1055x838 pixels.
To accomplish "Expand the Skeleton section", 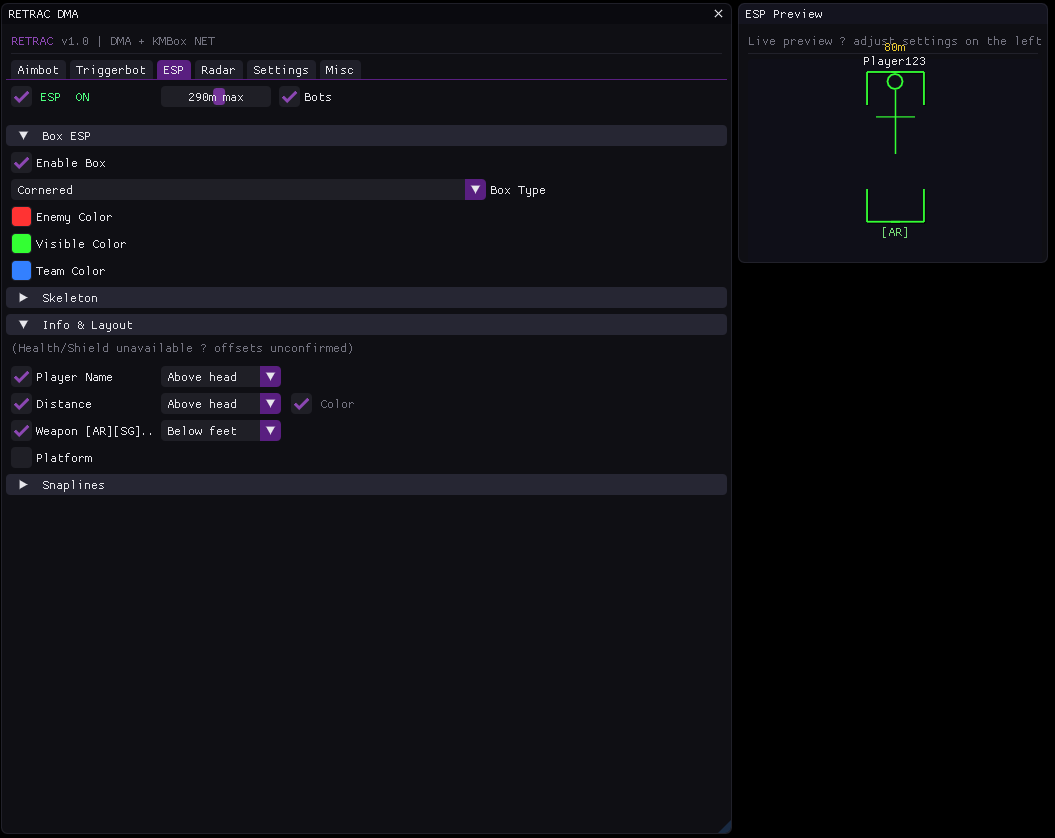I will (366, 298).
